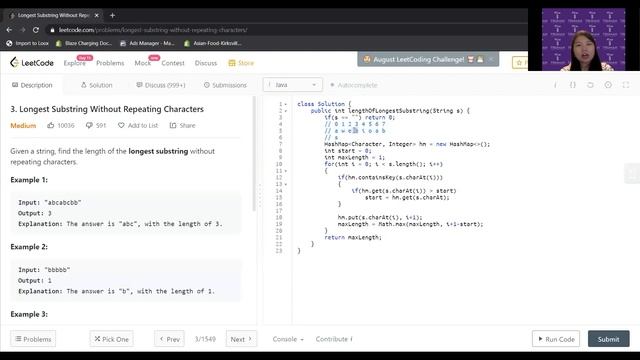Enter fullscreen with the expand icon
The width and height of the screenshot is (640, 360).
click(626, 85)
